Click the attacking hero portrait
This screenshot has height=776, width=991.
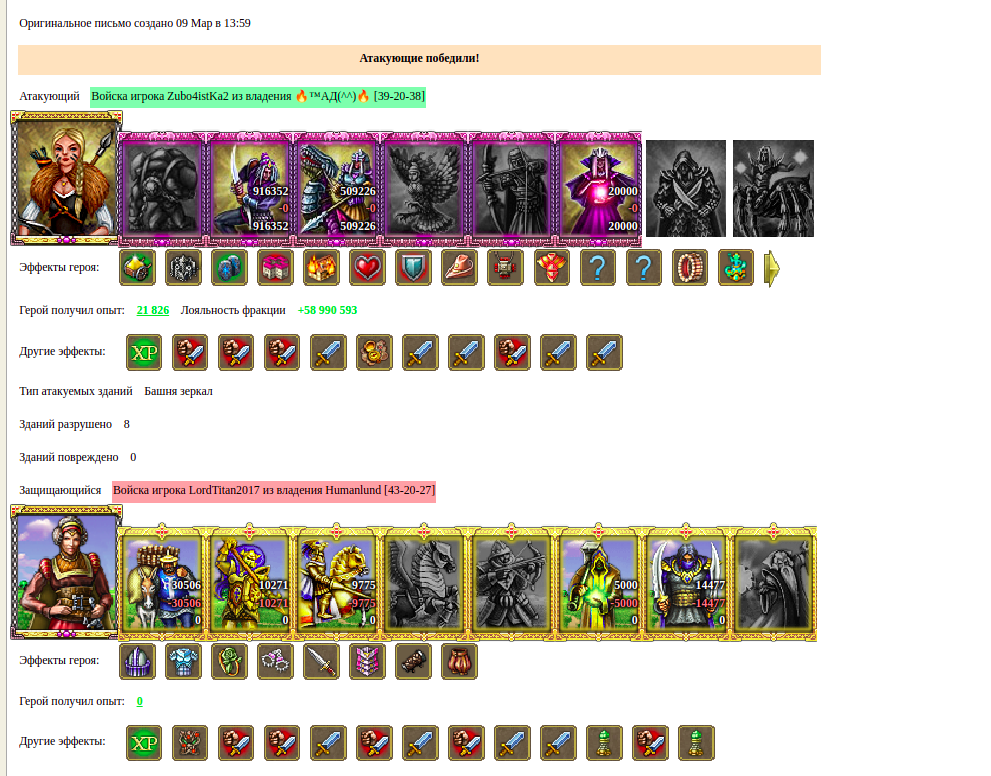pyautogui.click(x=66, y=178)
